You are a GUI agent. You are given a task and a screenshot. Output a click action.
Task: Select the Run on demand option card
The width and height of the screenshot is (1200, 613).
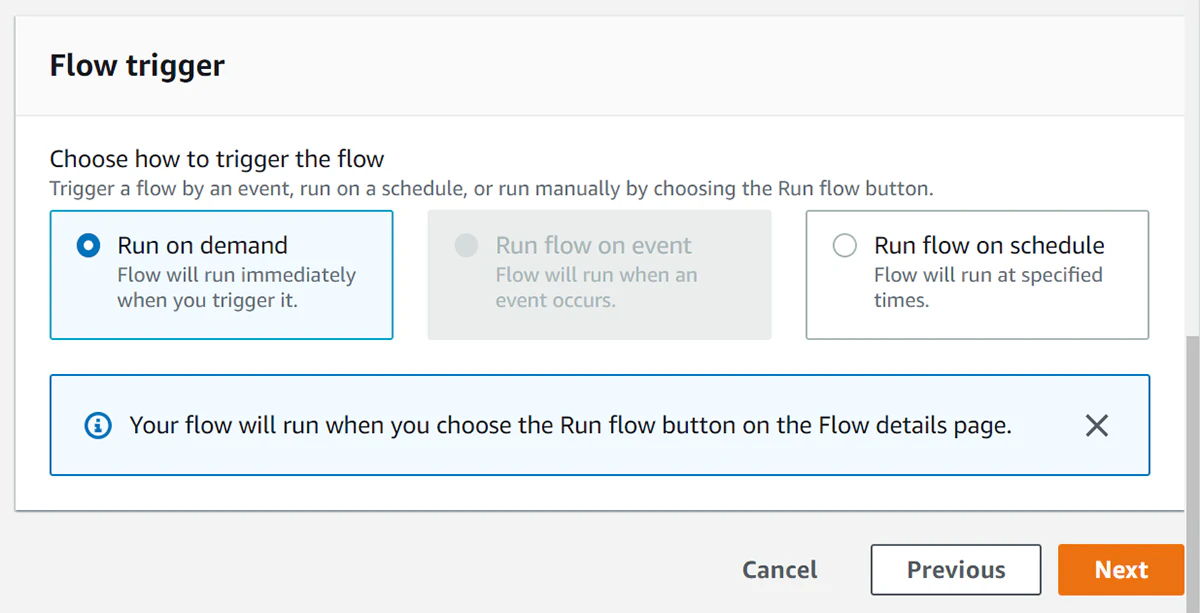pos(221,274)
